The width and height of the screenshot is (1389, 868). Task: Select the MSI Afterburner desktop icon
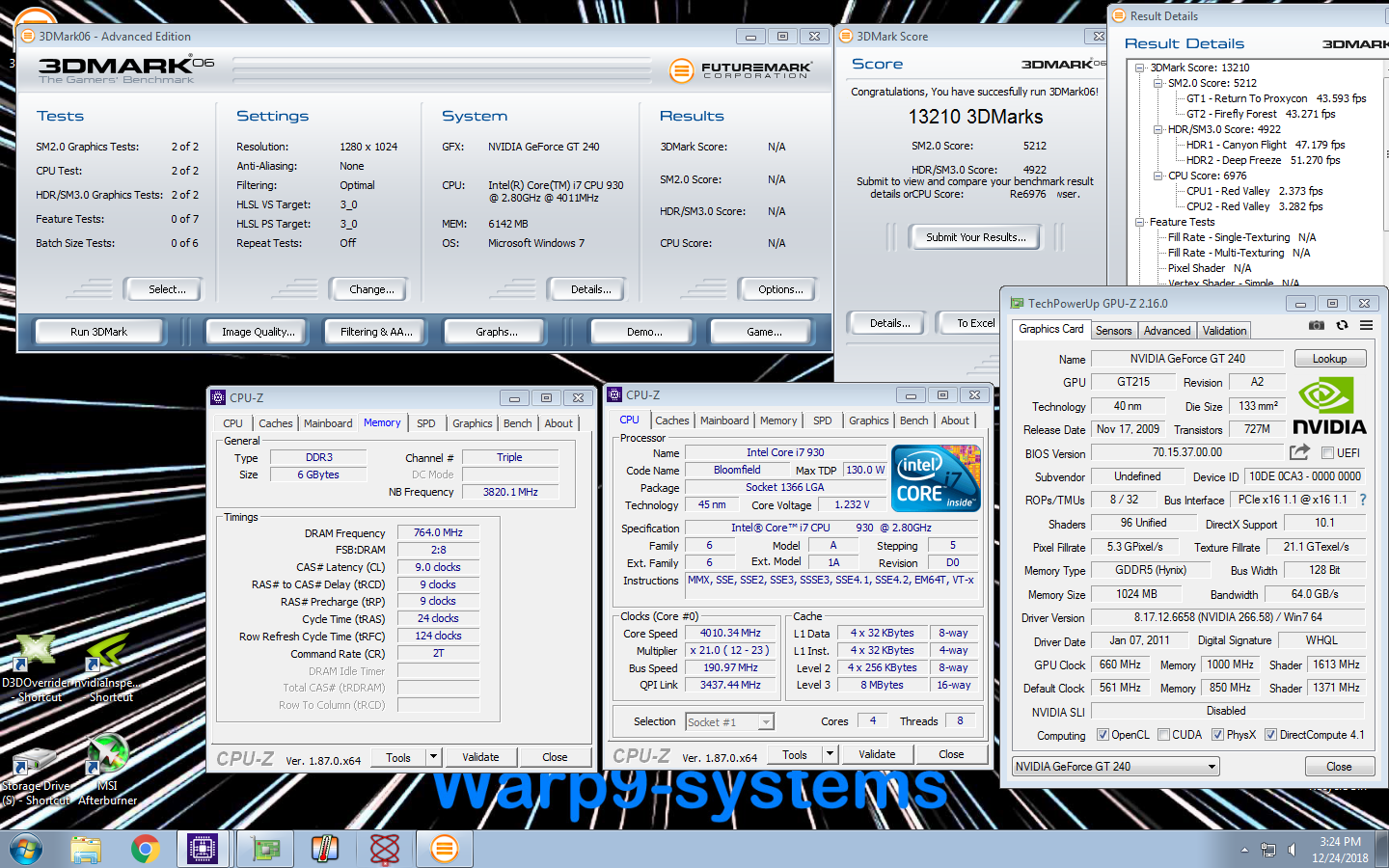coord(107,769)
